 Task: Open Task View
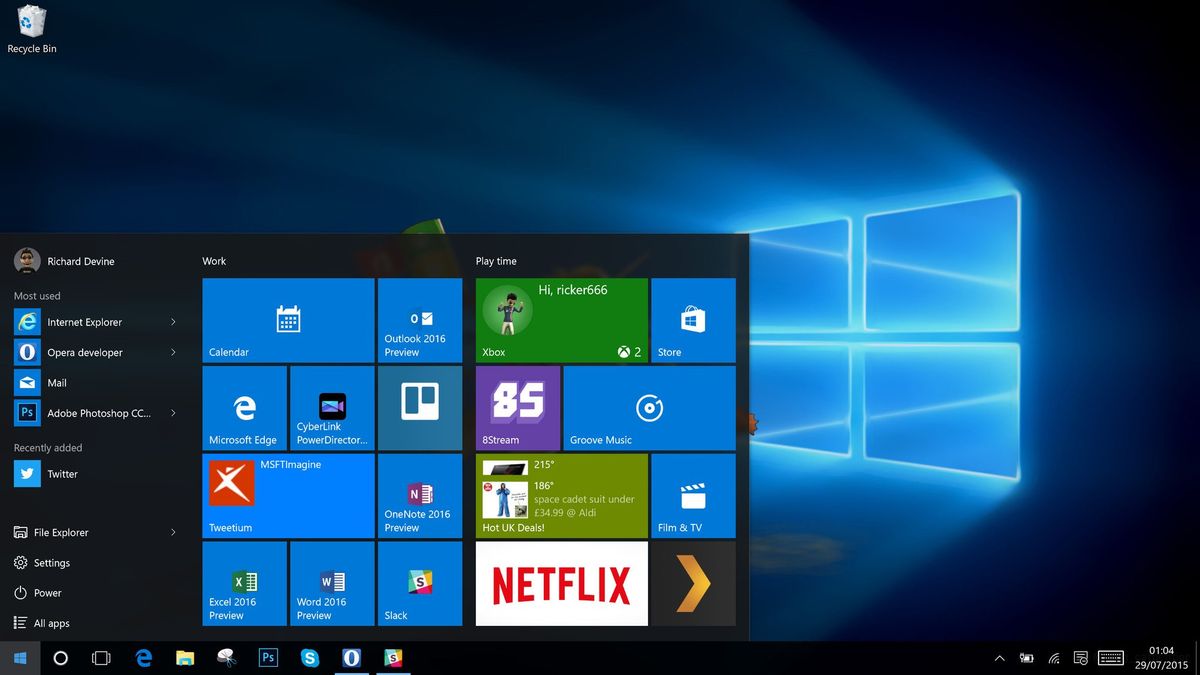(101, 658)
